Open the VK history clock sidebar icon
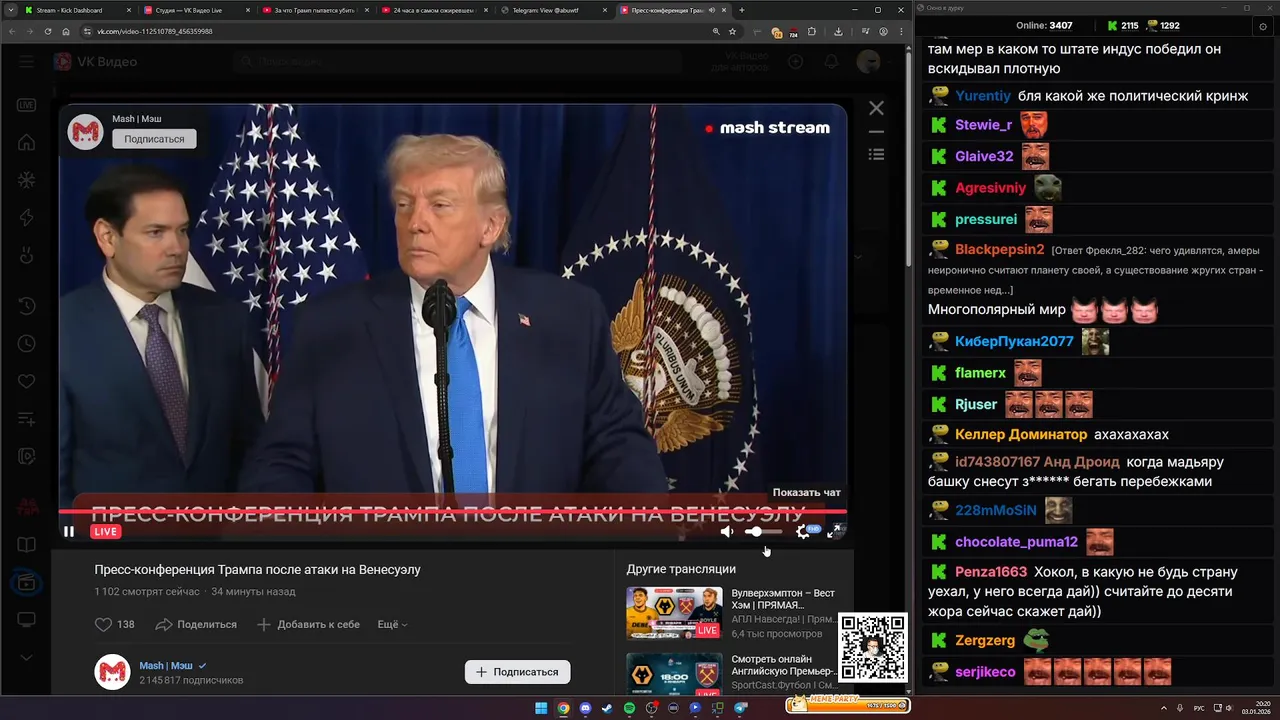The width and height of the screenshot is (1280, 720). coord(26,305)
